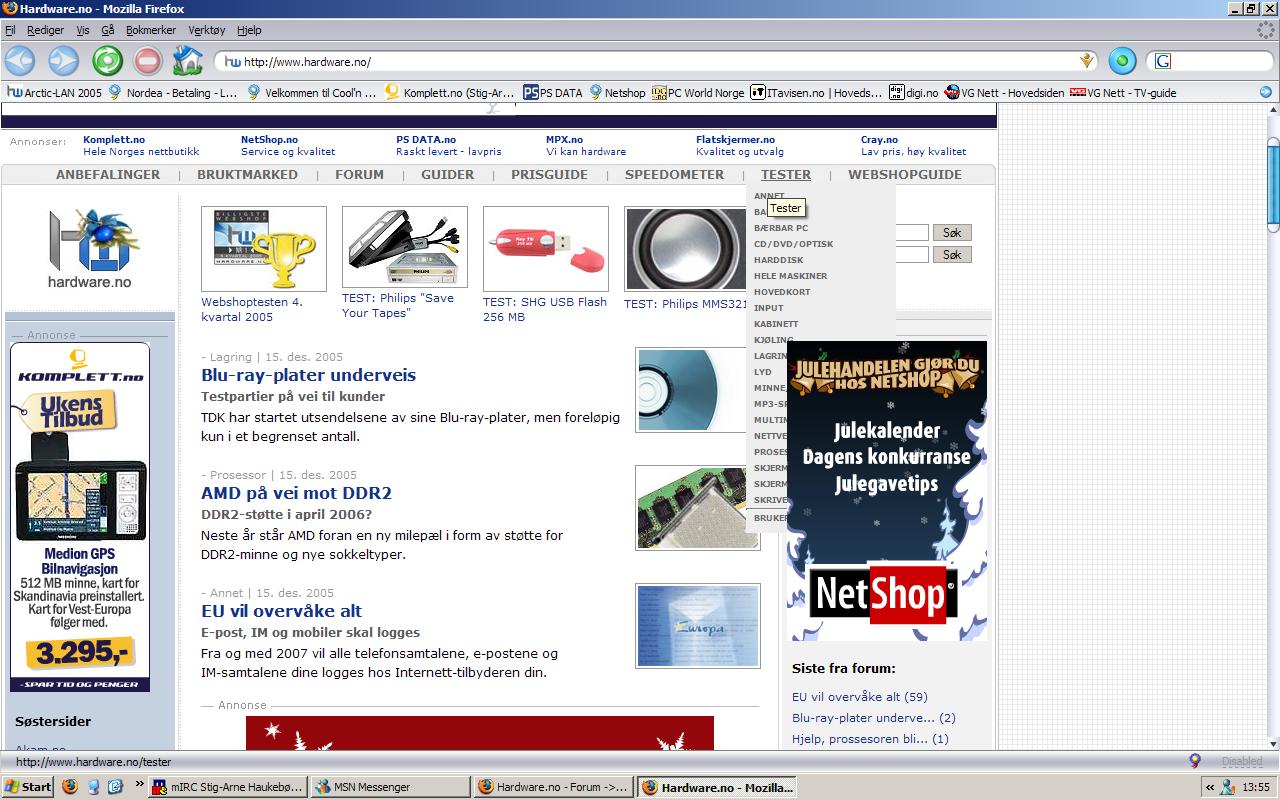
Task: Open the Home page house icon
Action: coord(187,61)
